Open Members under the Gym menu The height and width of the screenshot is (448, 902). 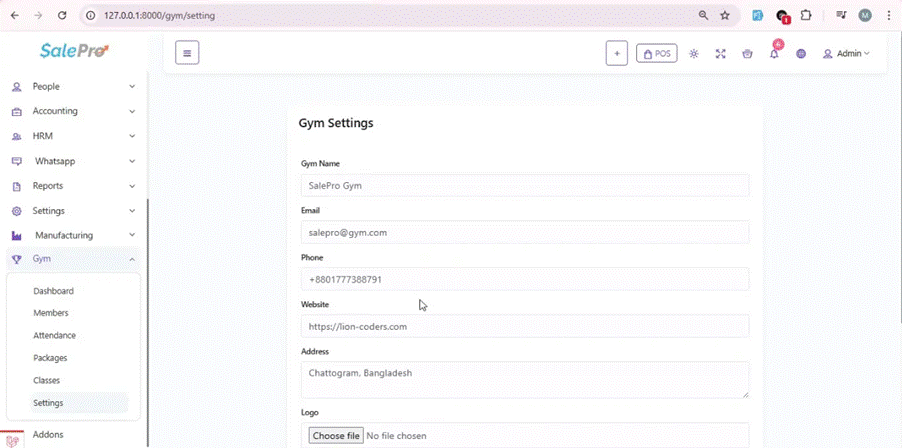51,313
